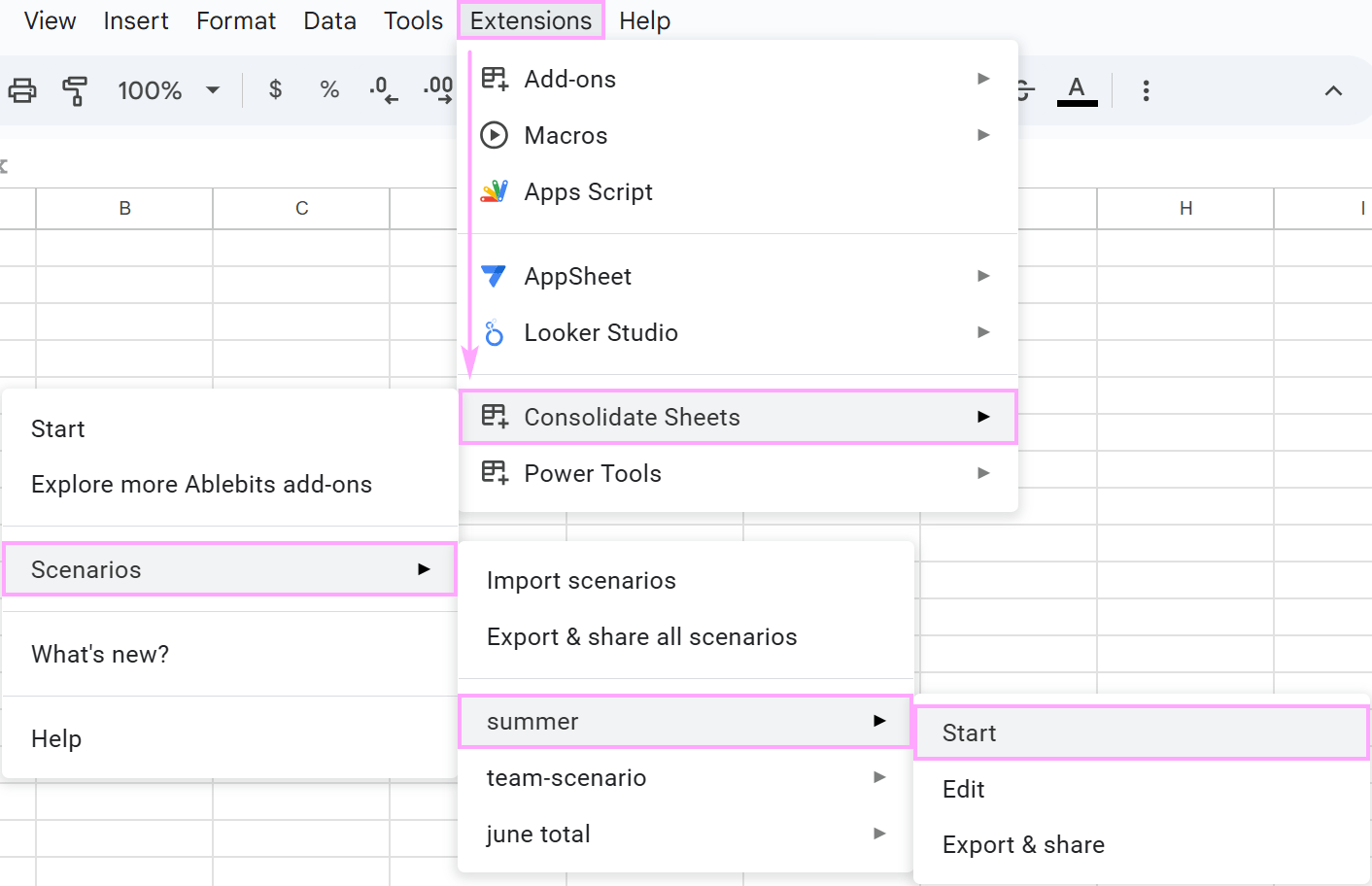Select the team-scenario entry
Image resolution: width=1372 pixels, height=886 pixels.
pos(686,777)
